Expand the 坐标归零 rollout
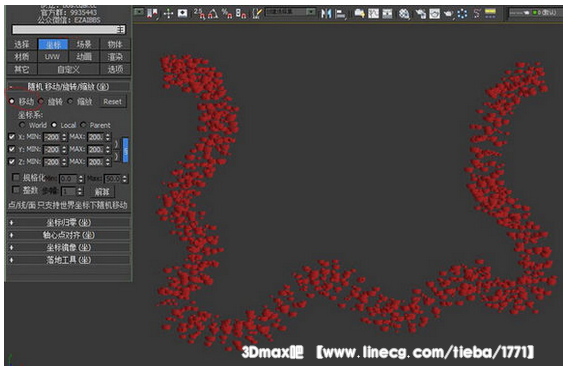 (x=68, y=223)
